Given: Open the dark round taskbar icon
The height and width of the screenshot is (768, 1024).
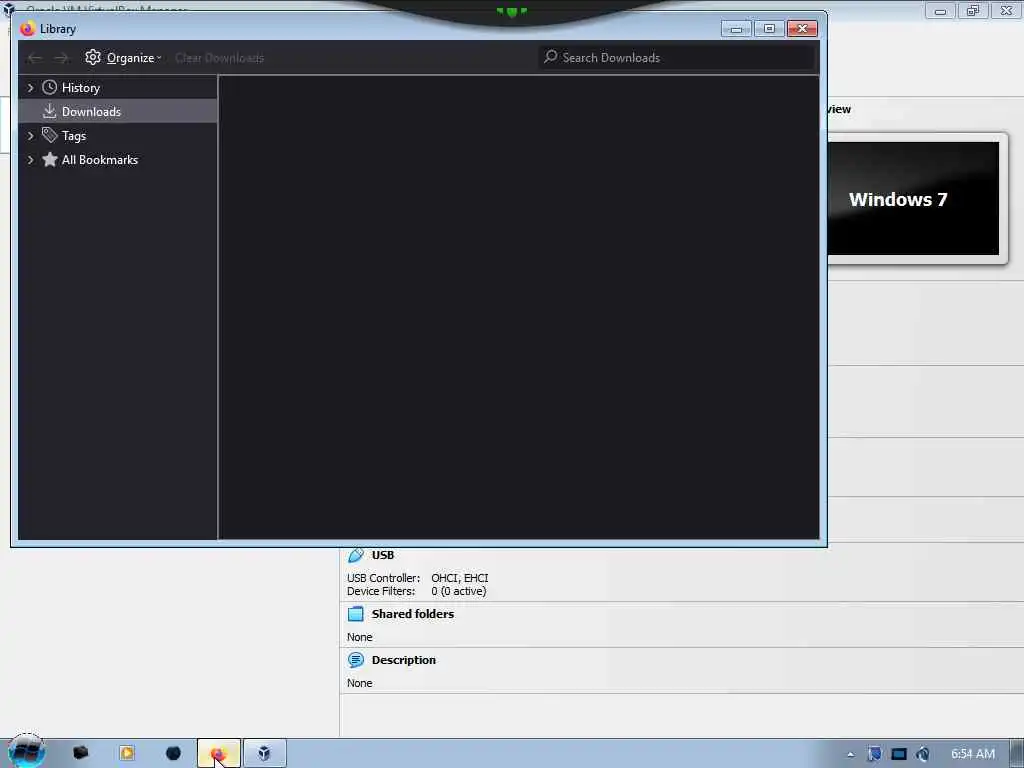Looking at the screenshot, I should tap(173, 753).
